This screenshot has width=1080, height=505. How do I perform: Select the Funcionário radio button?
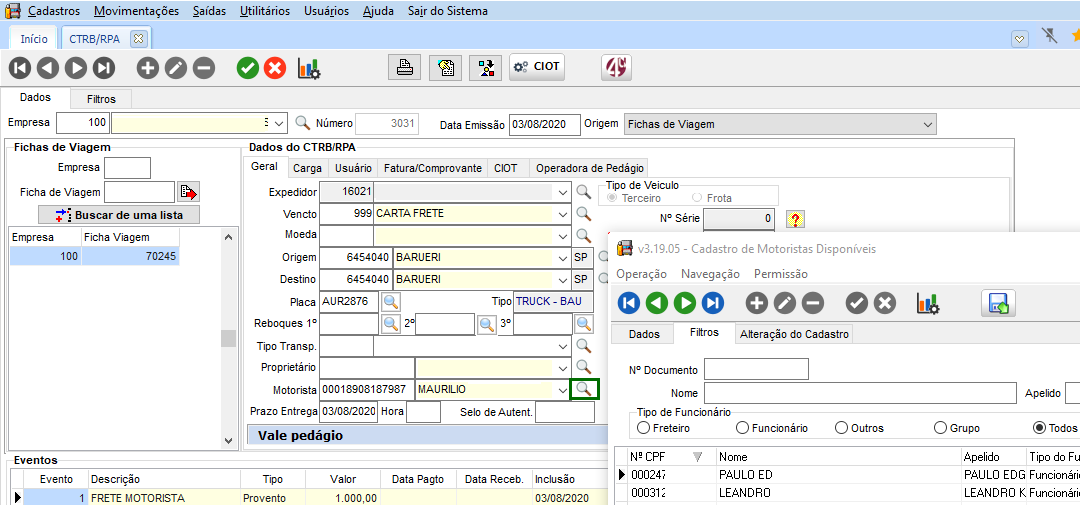click(742, 428)
